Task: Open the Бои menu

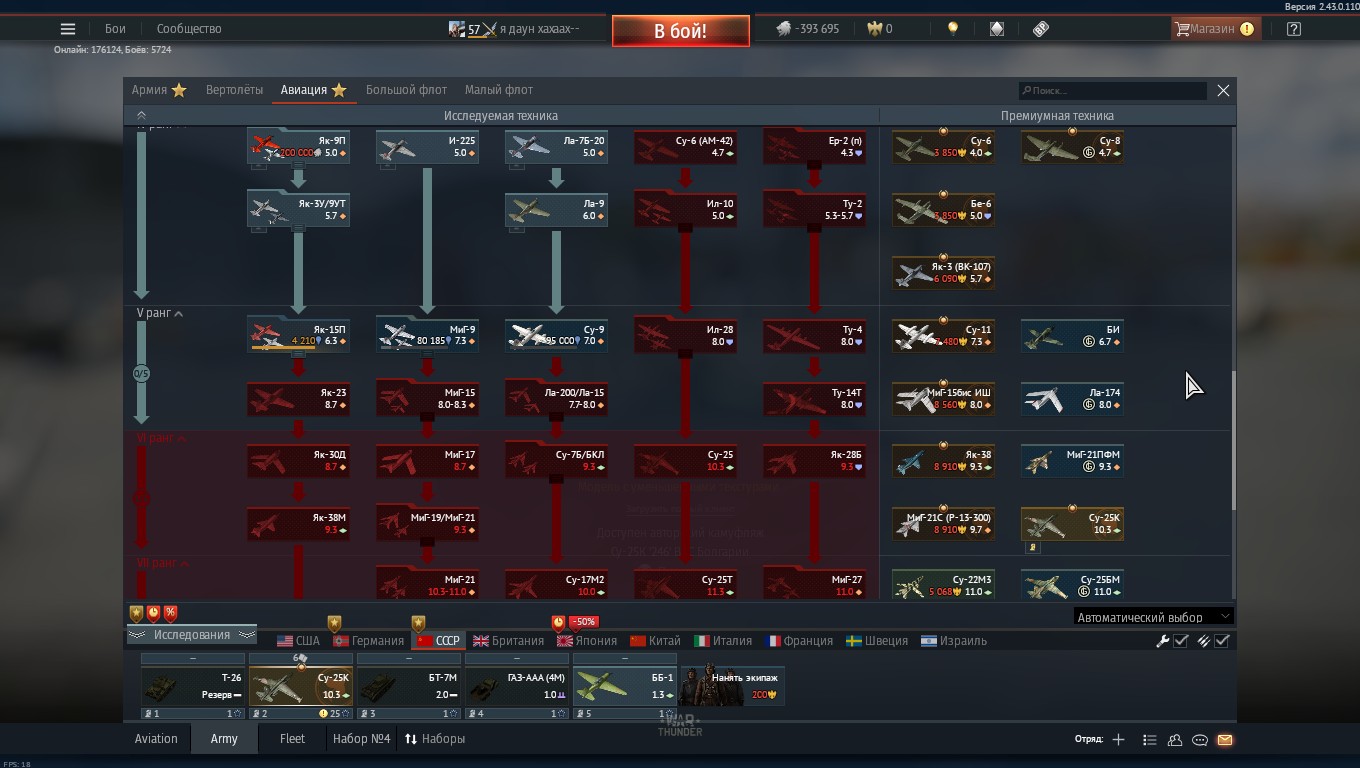Action: coord(115,29)
